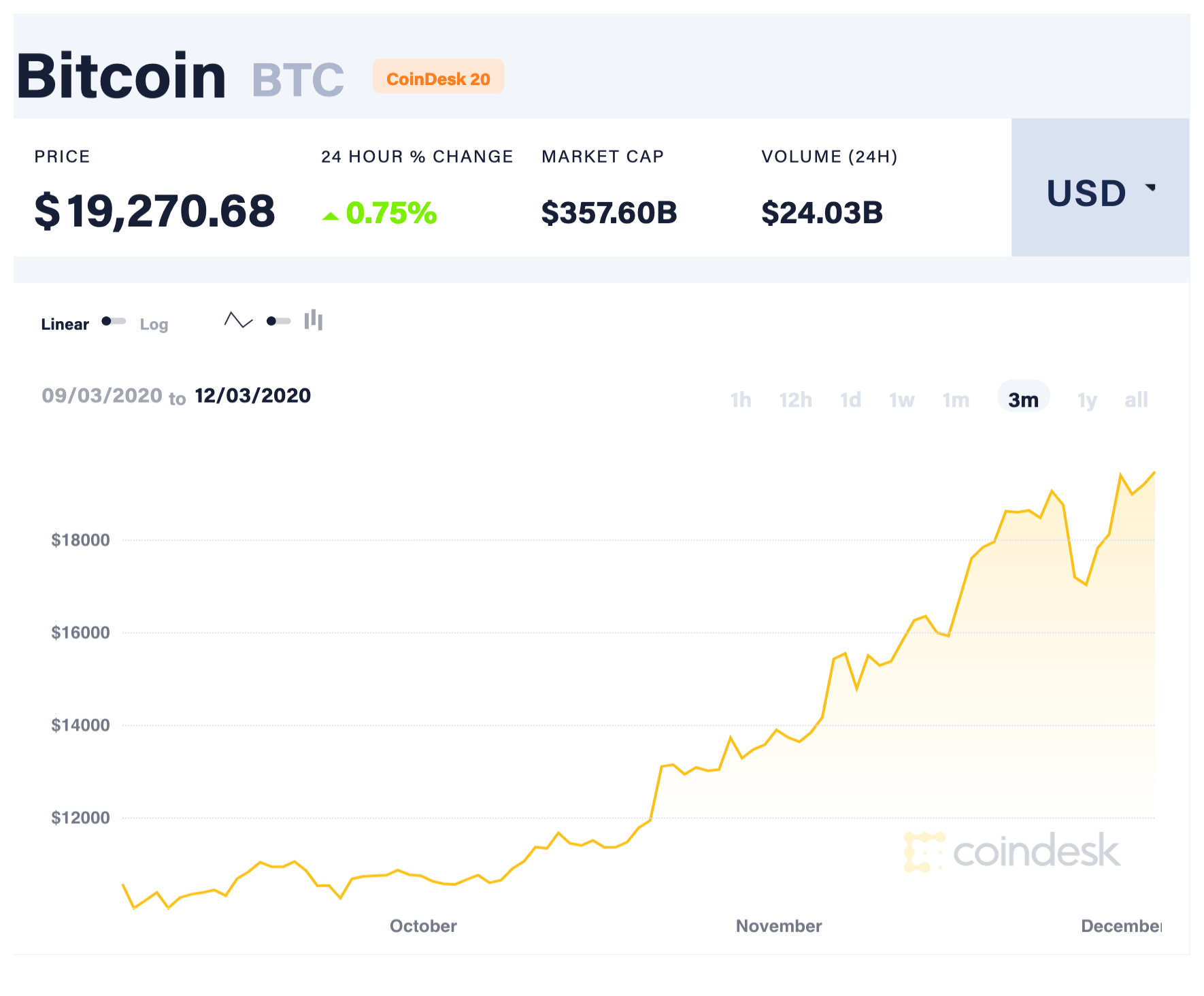
Task: Select the Log scale label
Action: [x=154, y=325]
